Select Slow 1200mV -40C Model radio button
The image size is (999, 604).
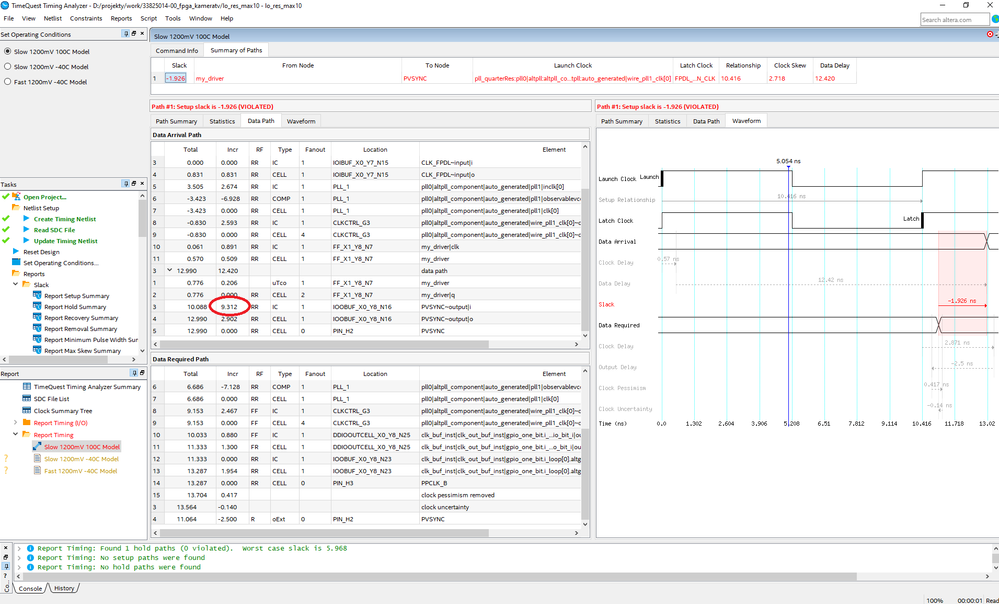point(8,66)
